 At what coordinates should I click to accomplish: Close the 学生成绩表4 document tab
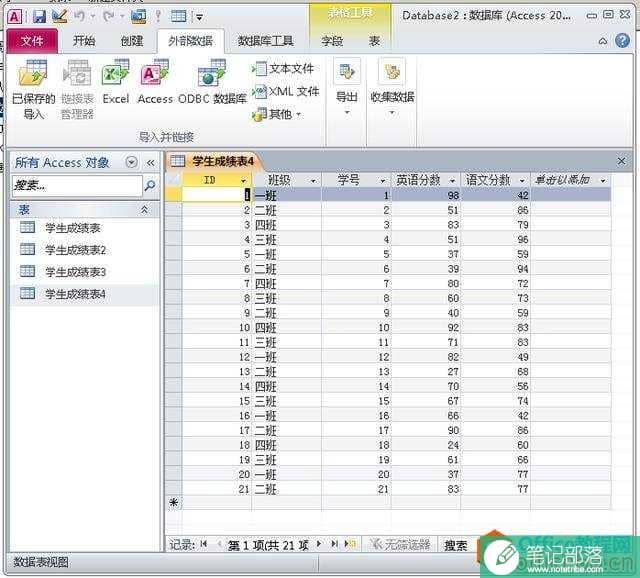(621, 161)
